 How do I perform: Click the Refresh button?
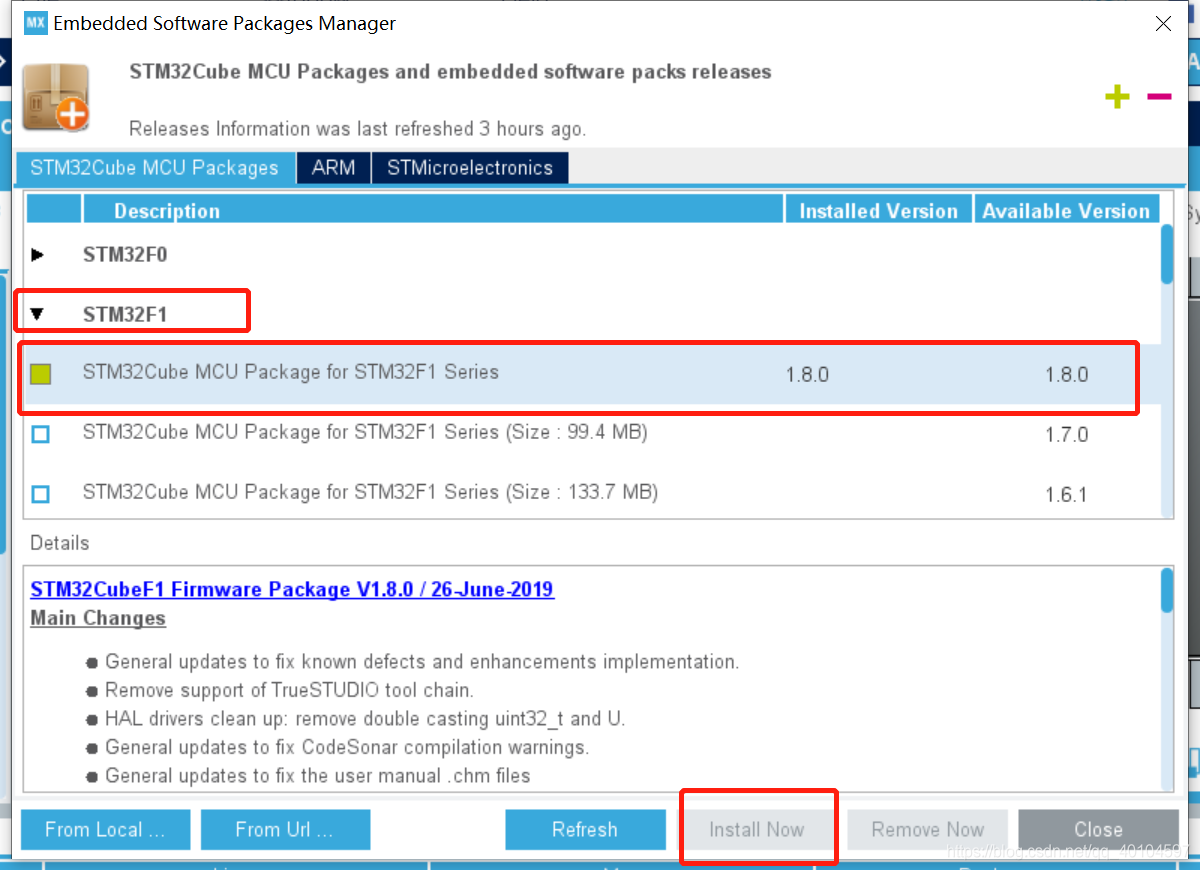click(x=585, y=829)
